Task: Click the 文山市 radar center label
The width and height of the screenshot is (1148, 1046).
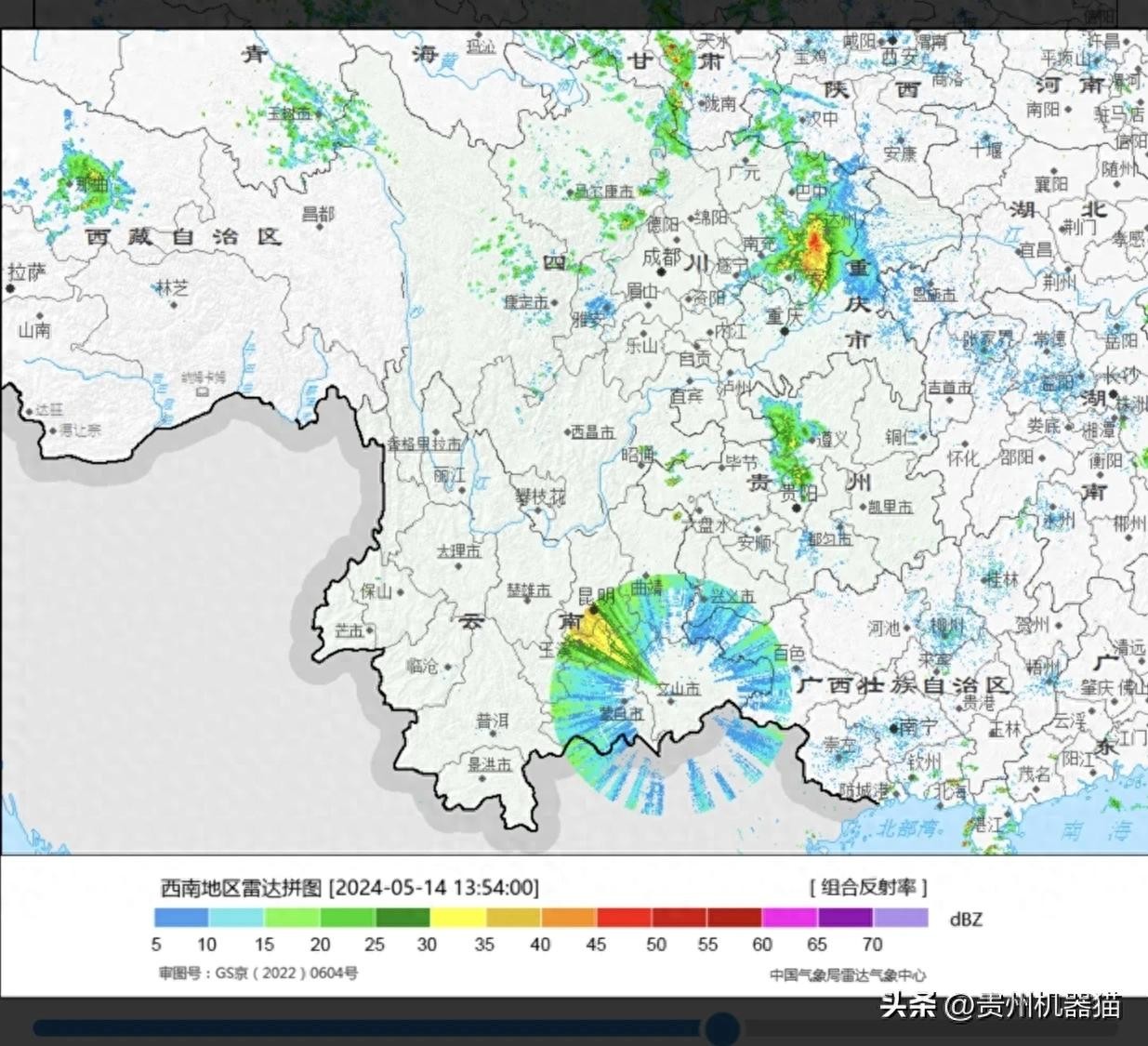Action: pos(678,689)
